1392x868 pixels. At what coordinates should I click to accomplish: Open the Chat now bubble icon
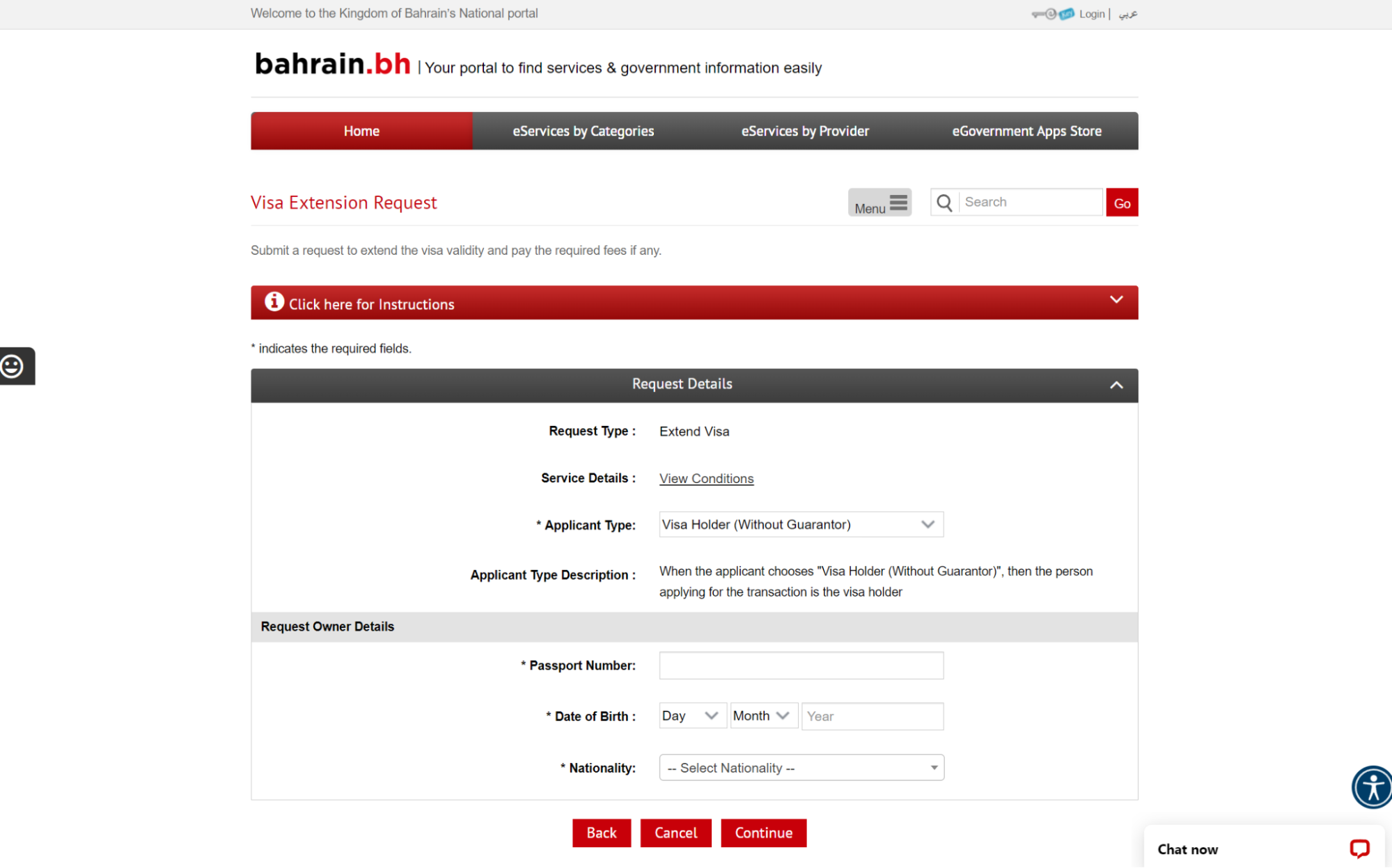[x=1359, y=849]
